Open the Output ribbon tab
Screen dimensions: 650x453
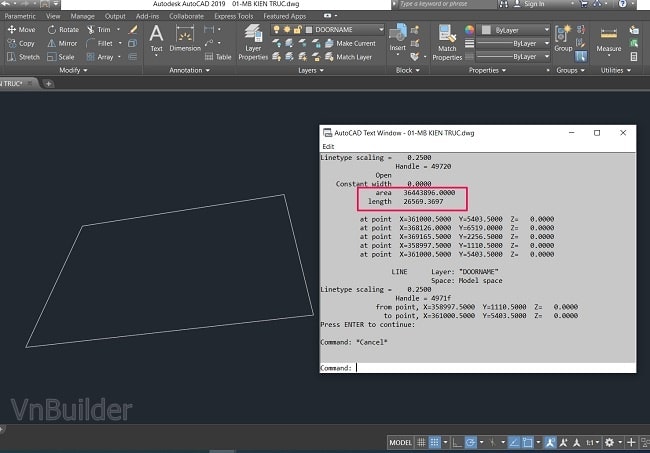point(115,16)
